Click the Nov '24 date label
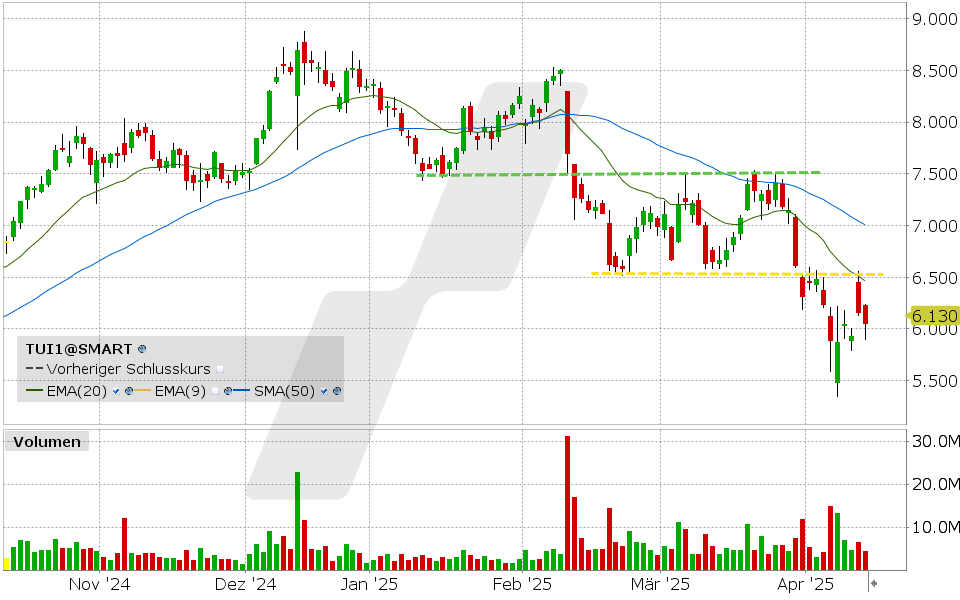Image resolution: width=960 pixels, height=600 pixels. coord(99,584)
